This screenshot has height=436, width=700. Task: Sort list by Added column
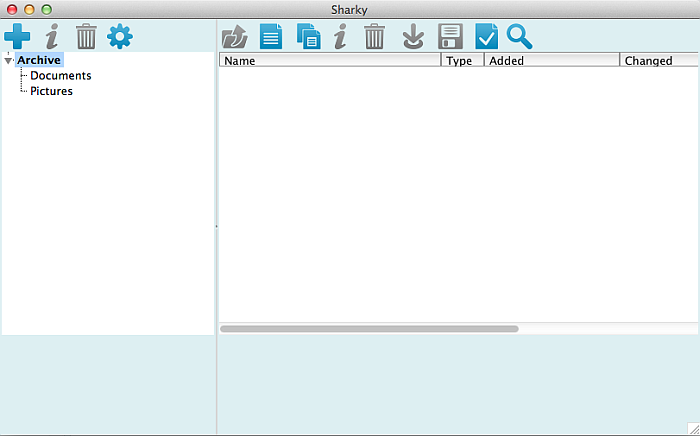click(x=551, y=61)
